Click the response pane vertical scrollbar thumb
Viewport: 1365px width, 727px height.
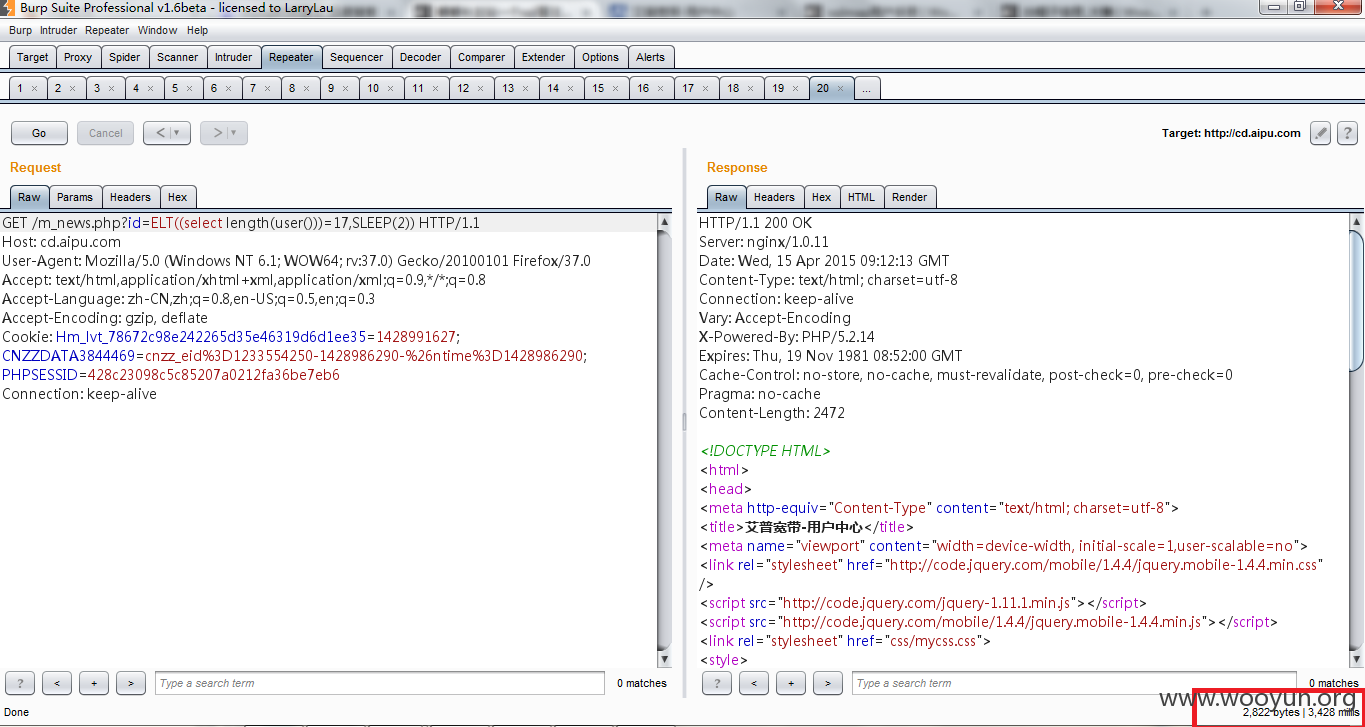pyautogui.click(x=1357, y=300)
